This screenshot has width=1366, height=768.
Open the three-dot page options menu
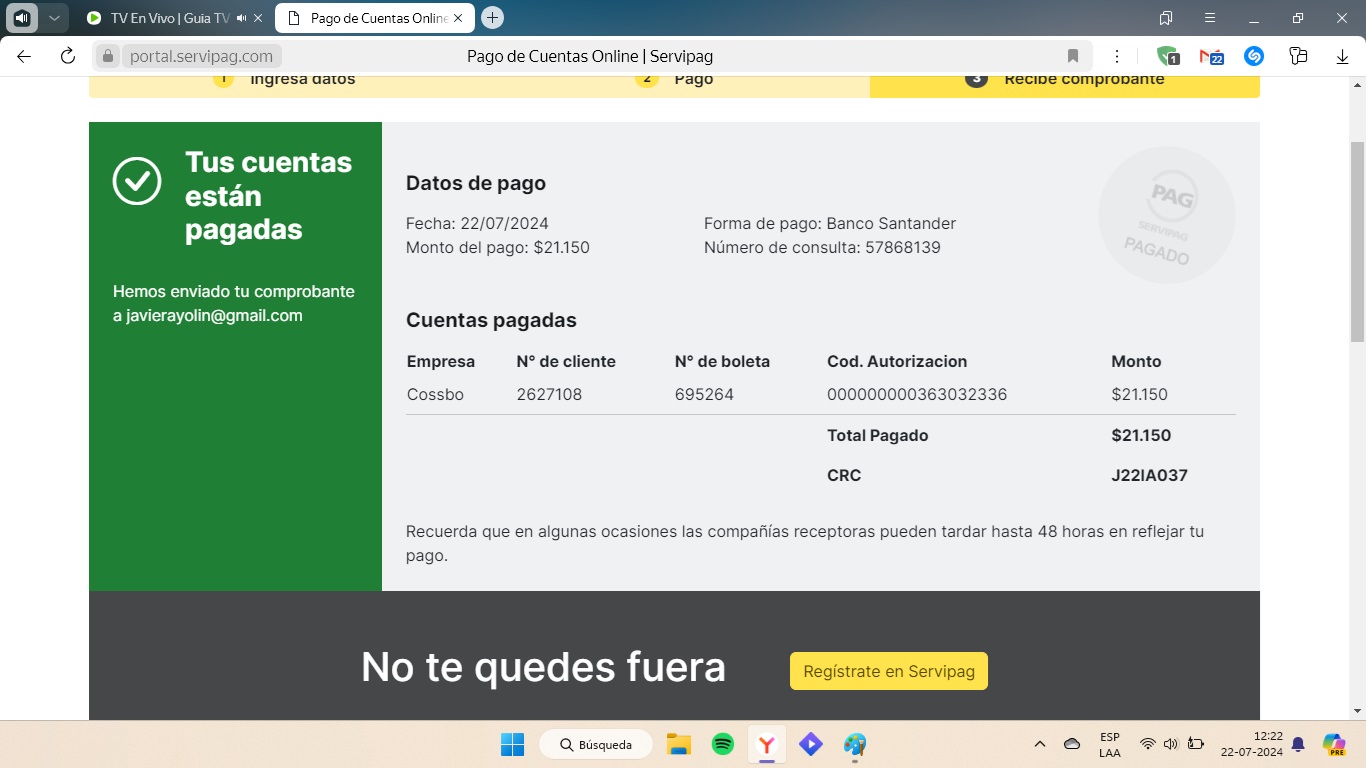click(x=1117, y=56)
